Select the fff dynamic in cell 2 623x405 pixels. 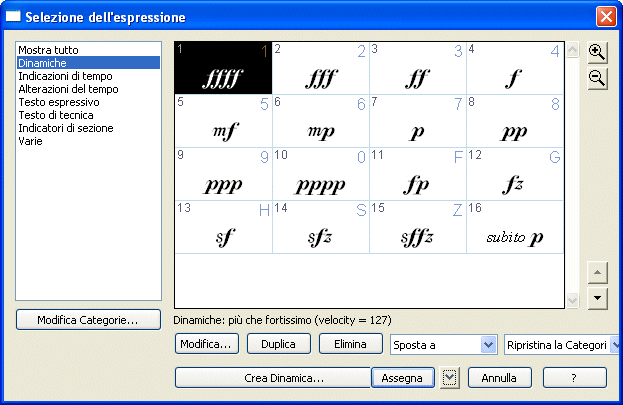321,76
